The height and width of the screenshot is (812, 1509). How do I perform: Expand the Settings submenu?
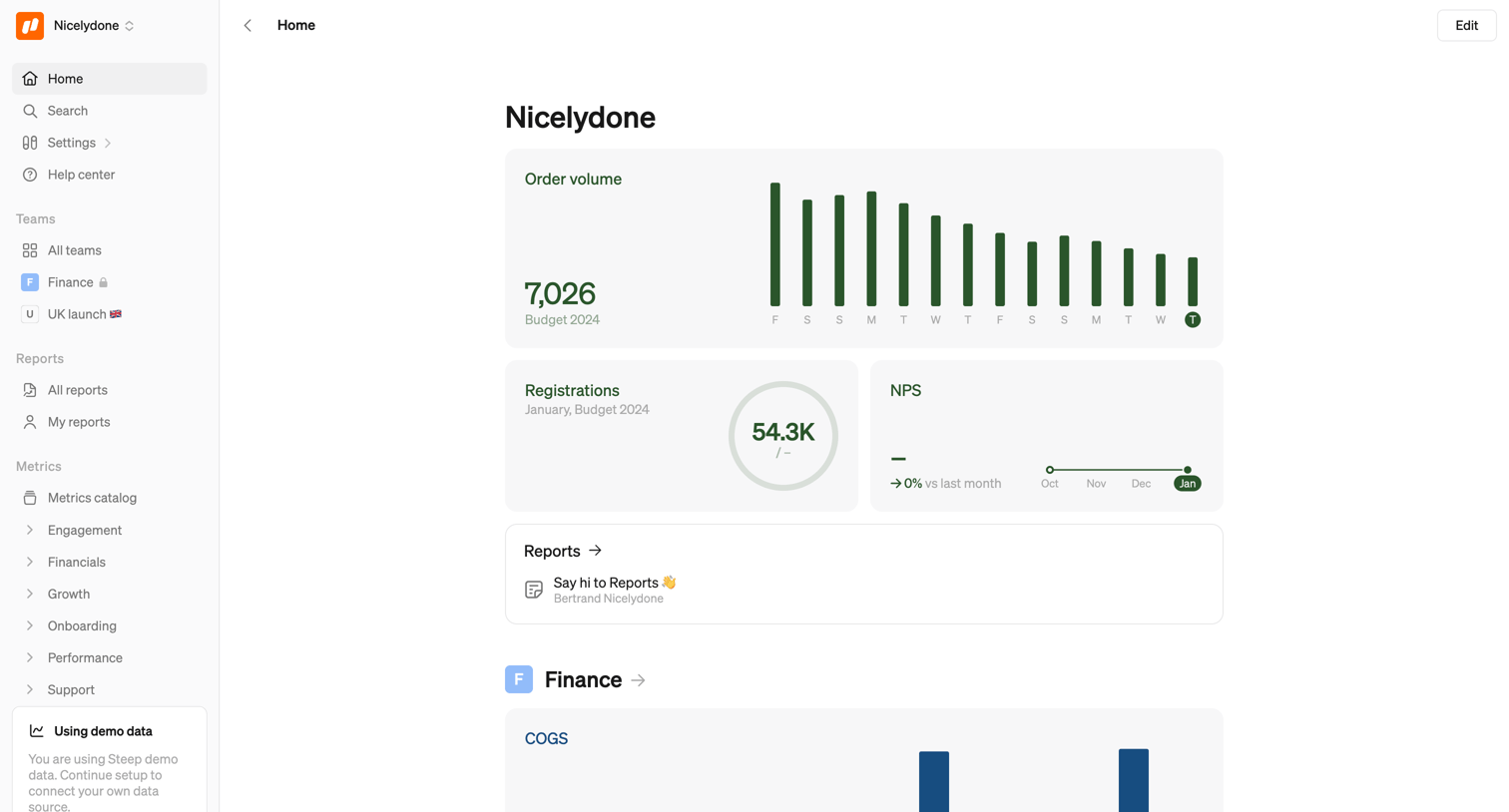pos(109,143)
